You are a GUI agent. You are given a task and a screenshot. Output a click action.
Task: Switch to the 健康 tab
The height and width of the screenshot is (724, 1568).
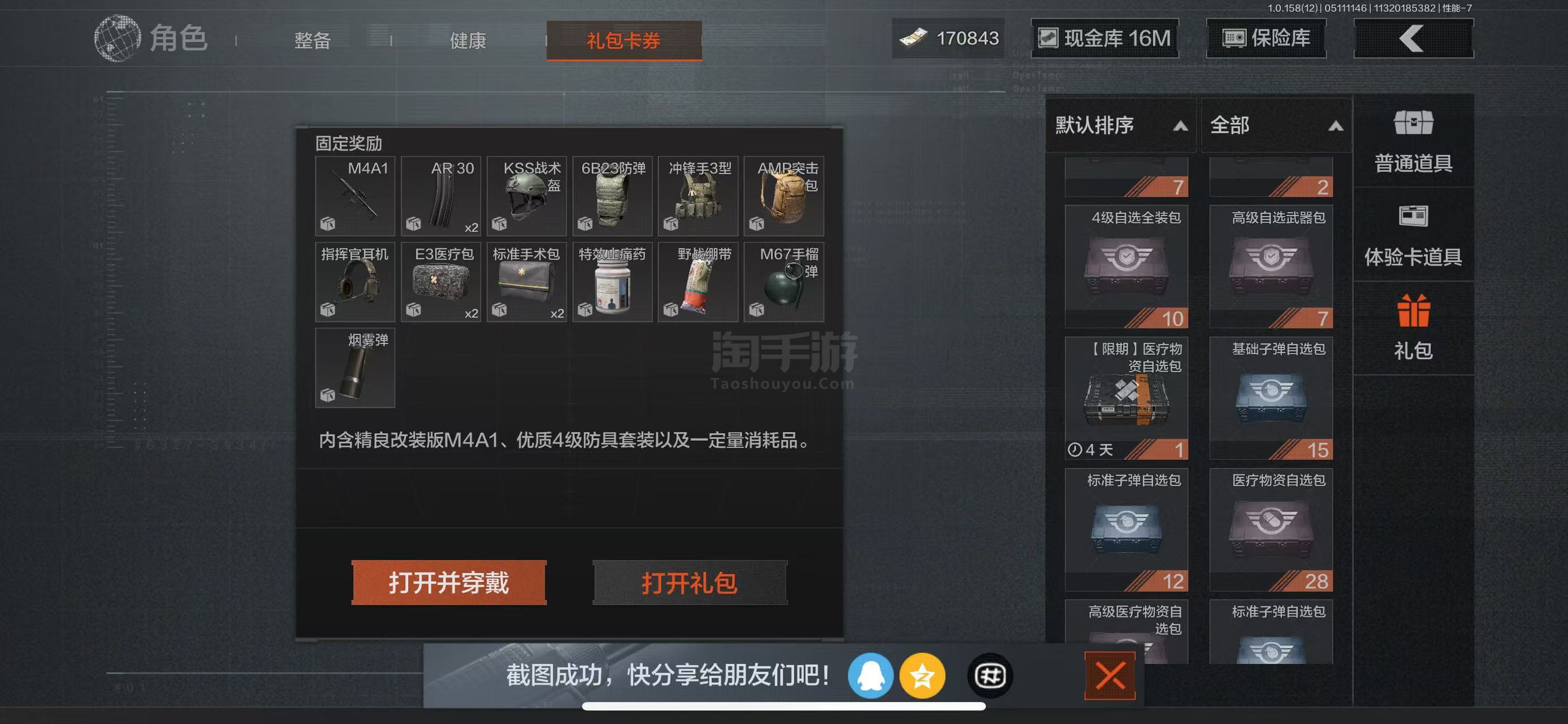click(x=468, y=41)
